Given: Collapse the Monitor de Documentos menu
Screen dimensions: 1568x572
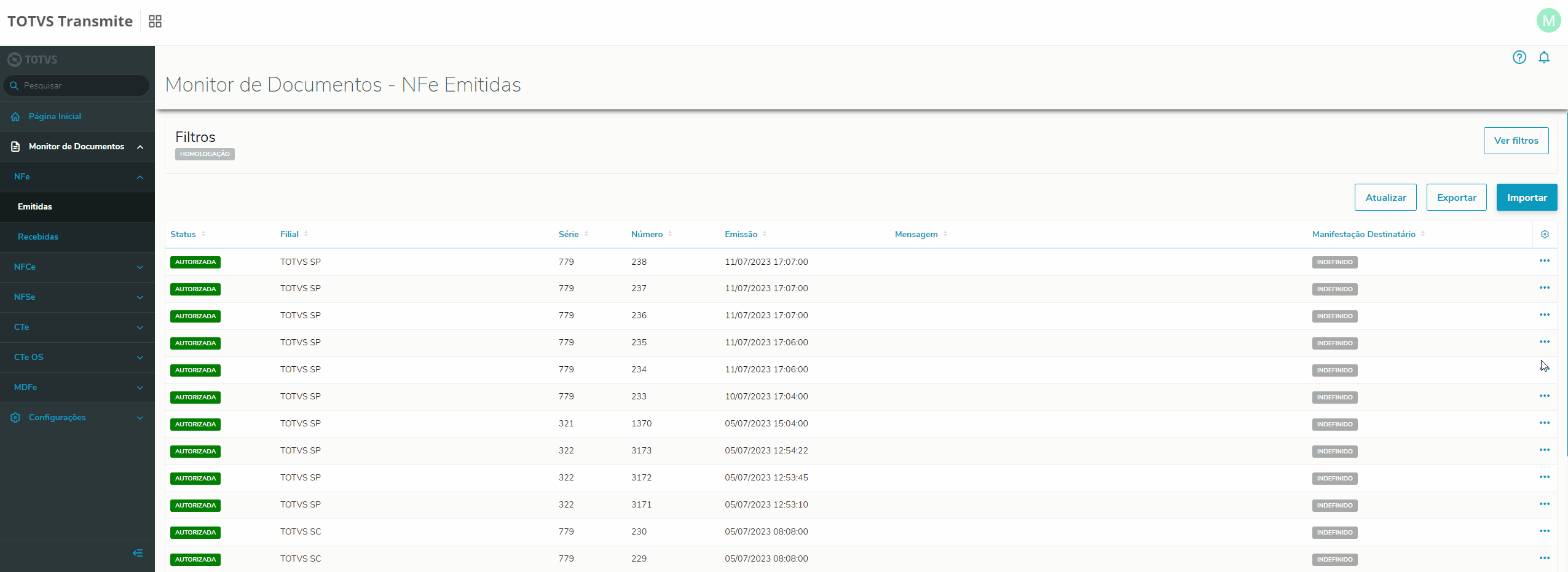Looking at the screenshot, I should click(140, 147).
